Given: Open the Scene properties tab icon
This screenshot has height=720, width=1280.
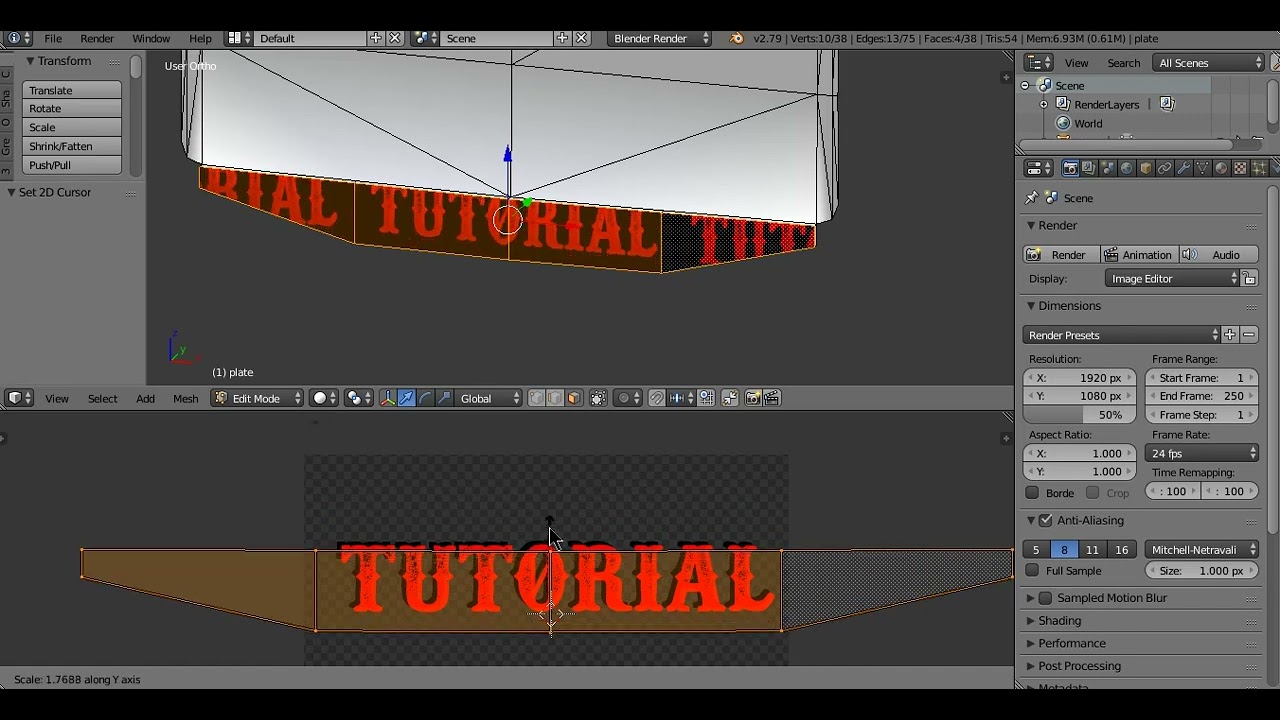Looking at the screenshot, I should (1108, 168).
